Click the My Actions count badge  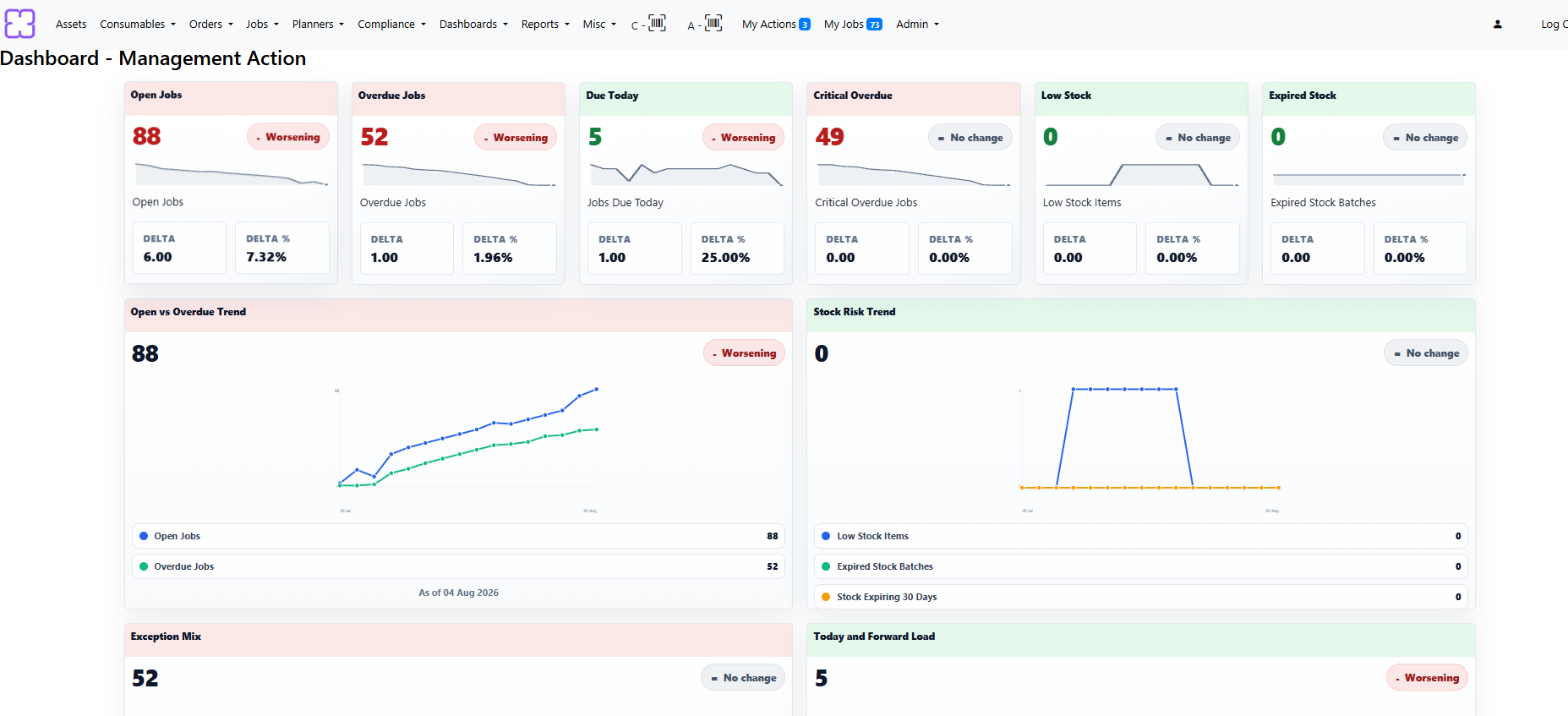pyautogui.click(x=805, y=25)
